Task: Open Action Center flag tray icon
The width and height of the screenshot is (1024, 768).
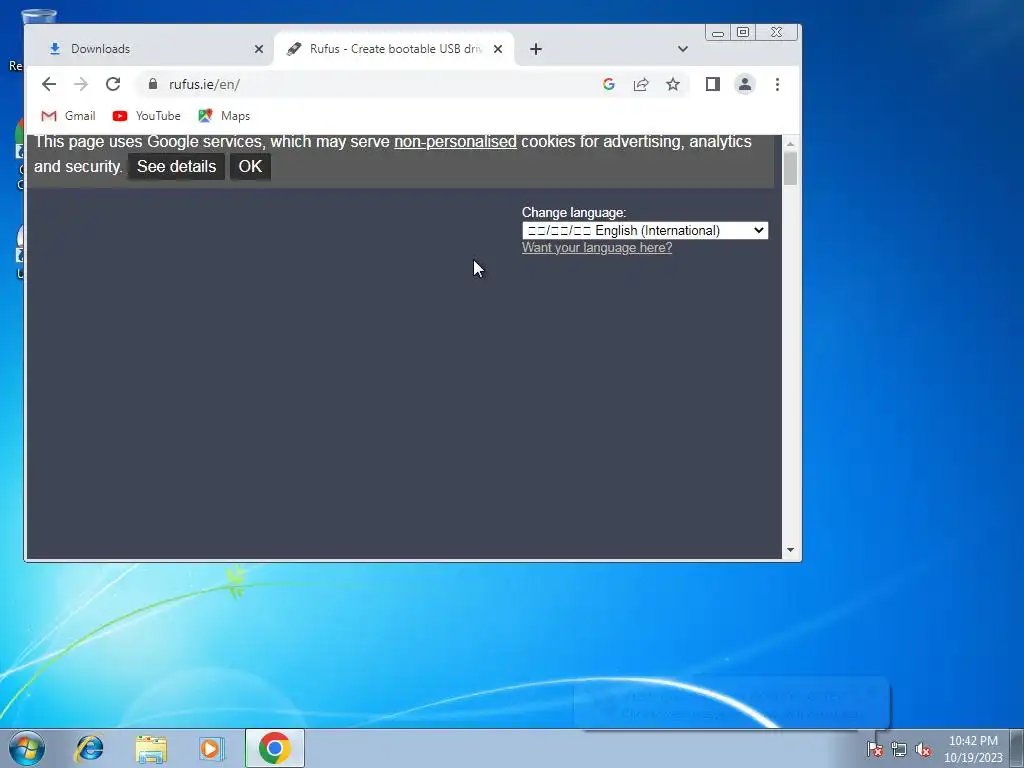Action: tap(874, 749)
